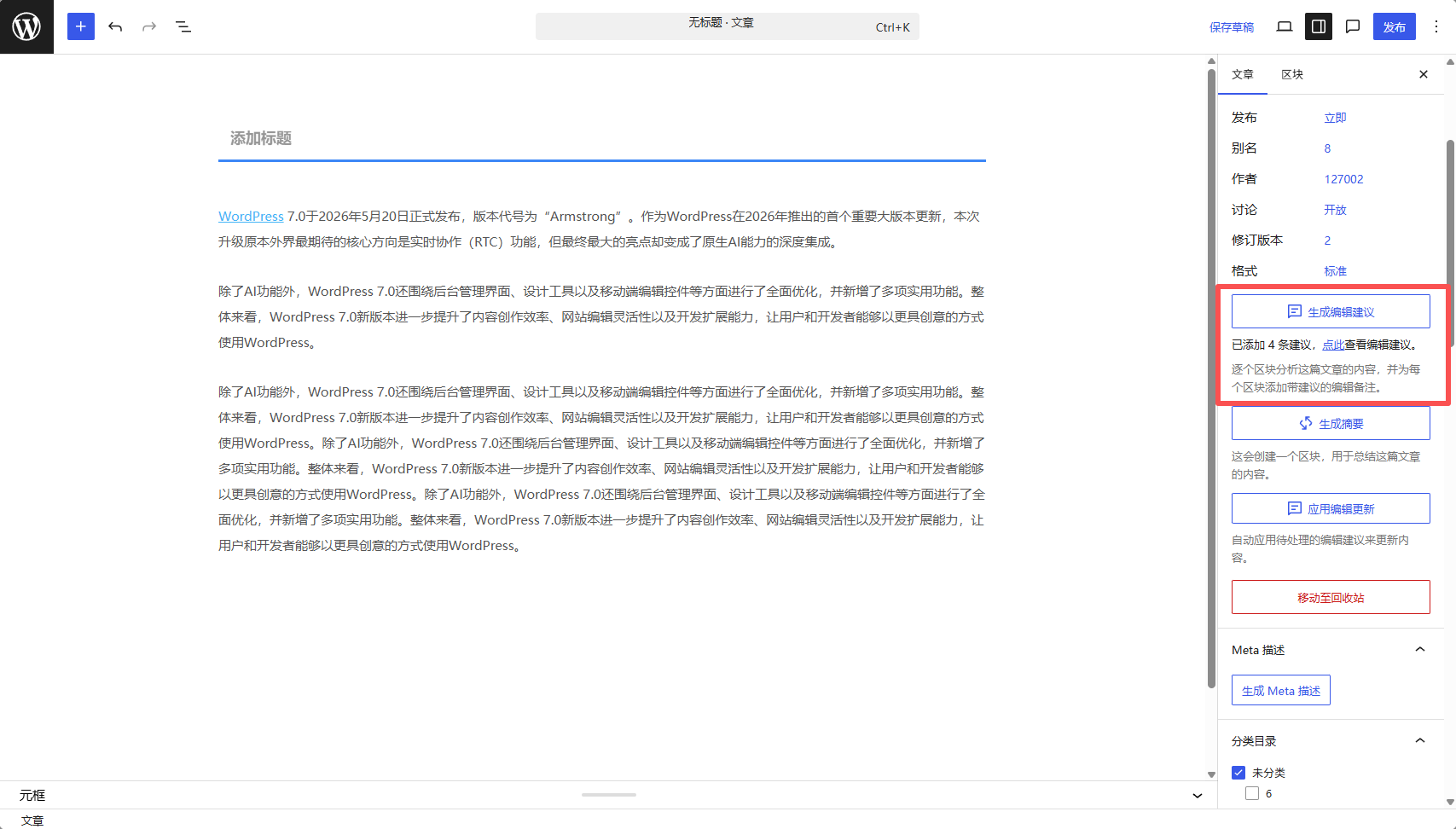Click the meta boxes resize handle bar
This screenshot has height=829, width=1456.
609,795
